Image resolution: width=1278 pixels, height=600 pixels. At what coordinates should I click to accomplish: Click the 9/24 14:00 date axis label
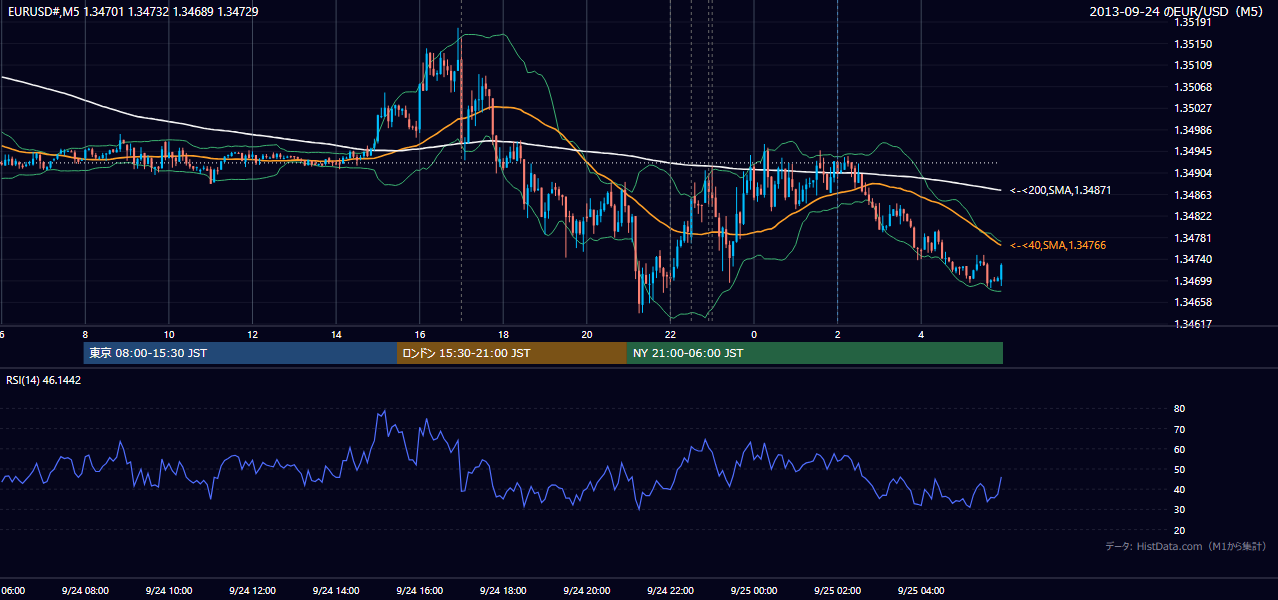tap(335, 591)
